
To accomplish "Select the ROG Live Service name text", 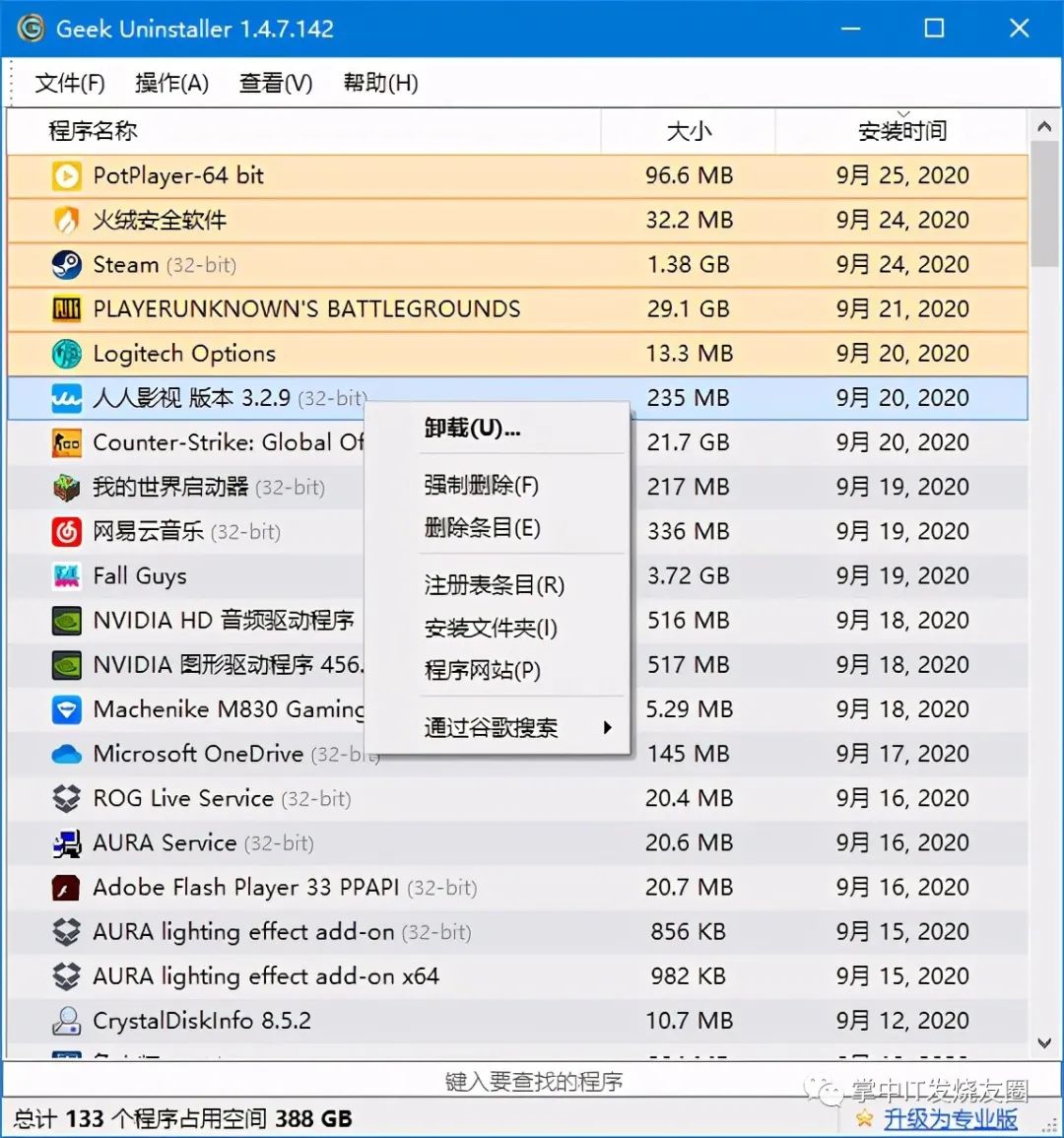I will pyautogui.click(x=183, y=798).
